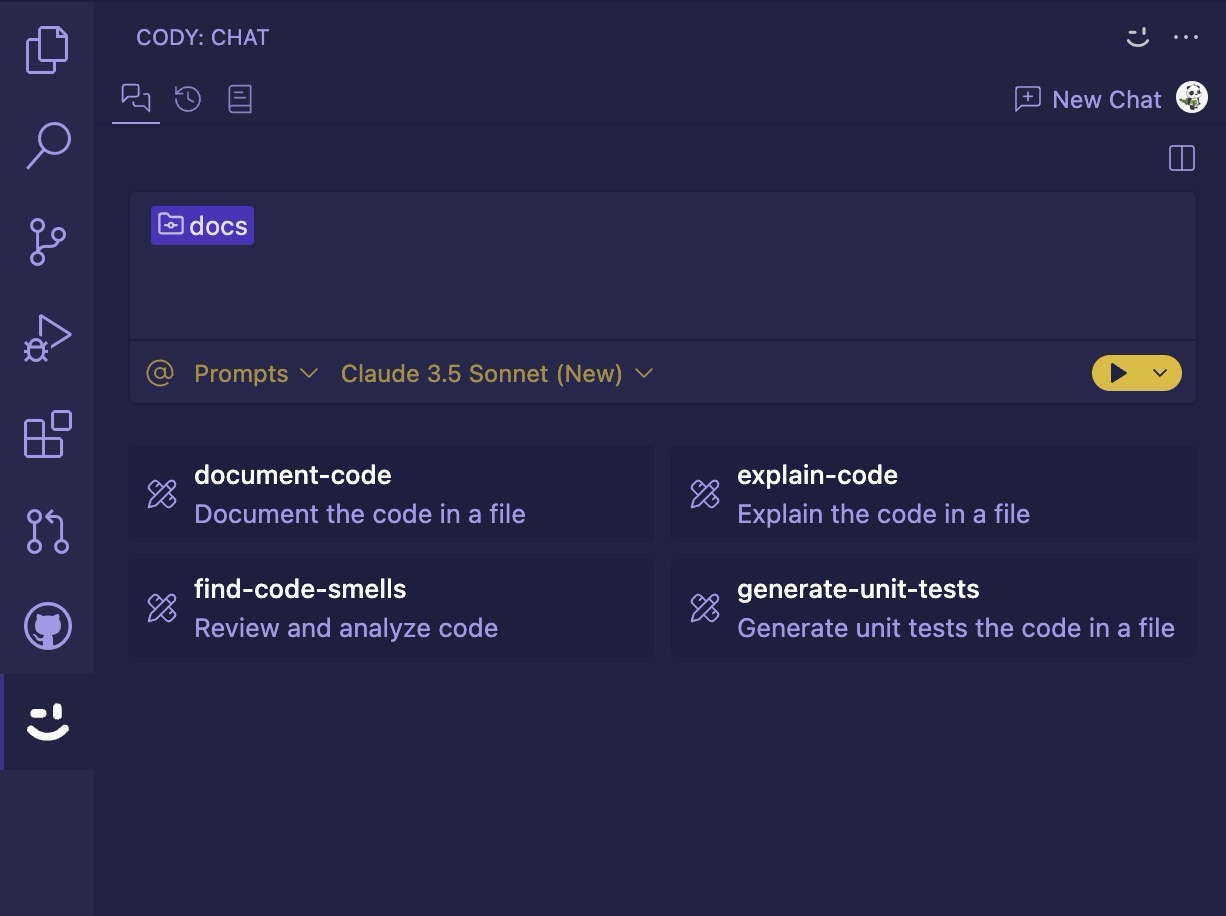Click the @ mention context button

(x=160, y=374)
